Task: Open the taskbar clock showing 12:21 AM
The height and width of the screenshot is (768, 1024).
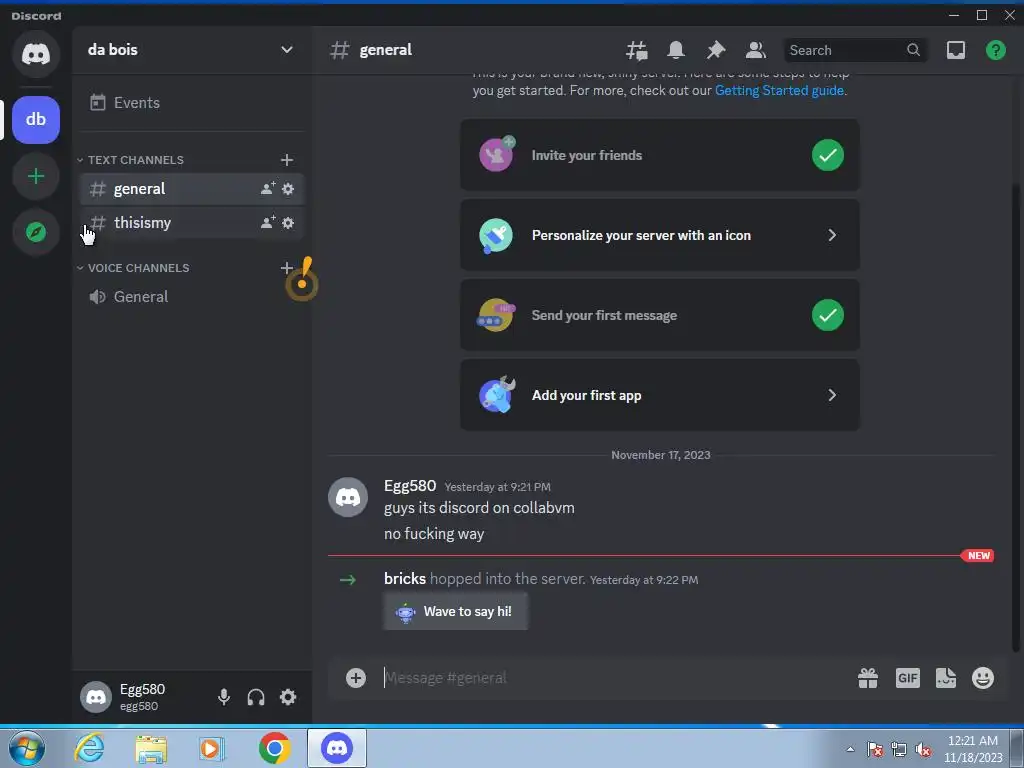Action: [973, 749]
